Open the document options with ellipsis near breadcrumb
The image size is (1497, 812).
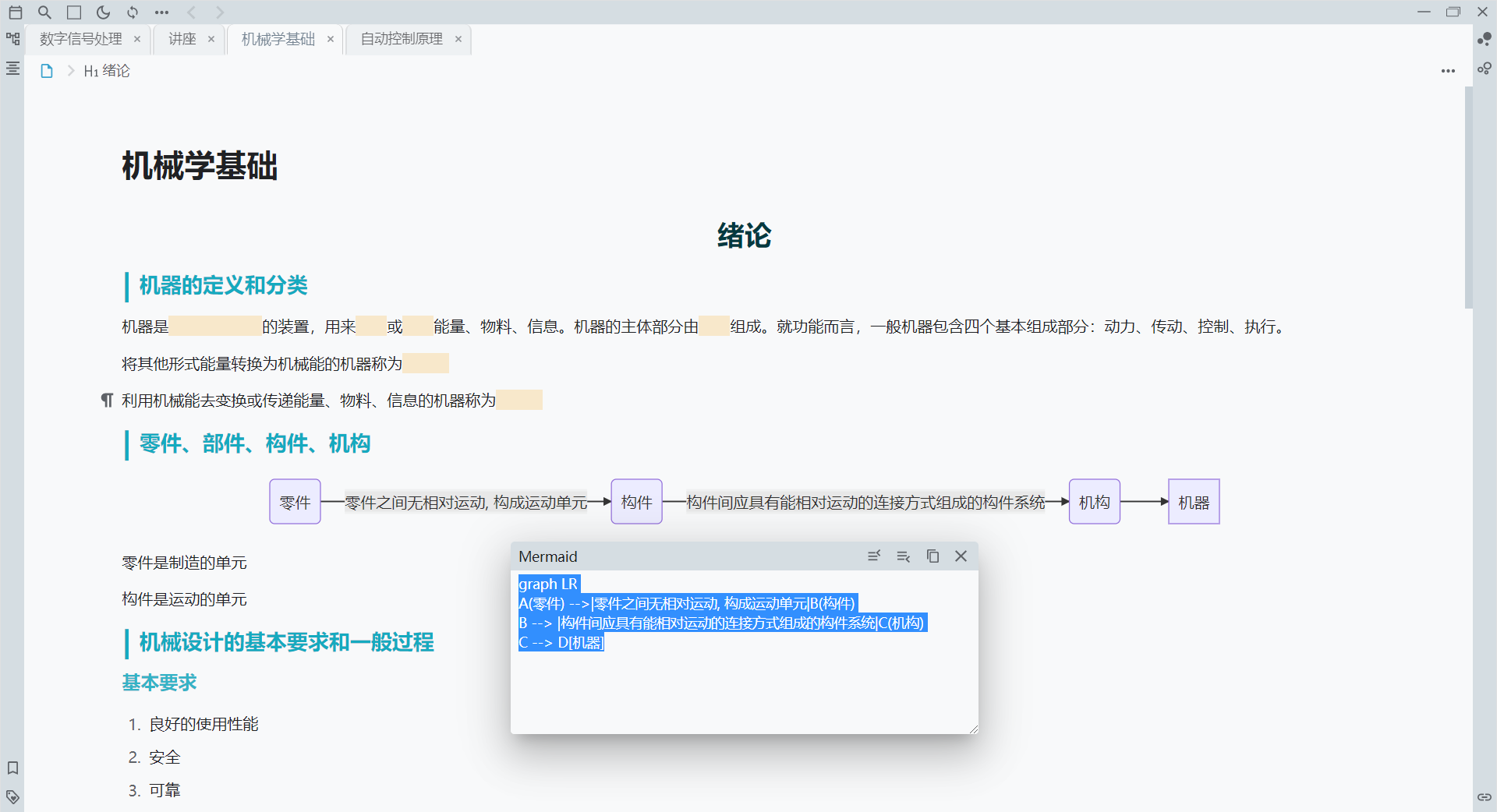(x=1448, y=70)
